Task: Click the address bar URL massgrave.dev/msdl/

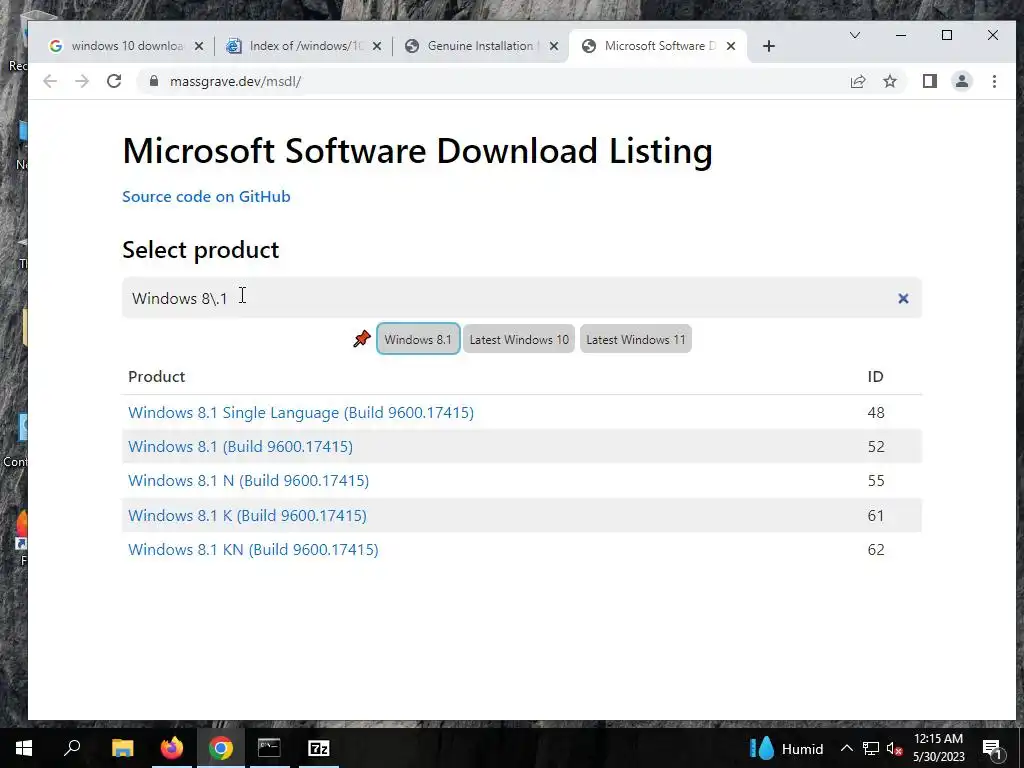Action: [235, 81]
